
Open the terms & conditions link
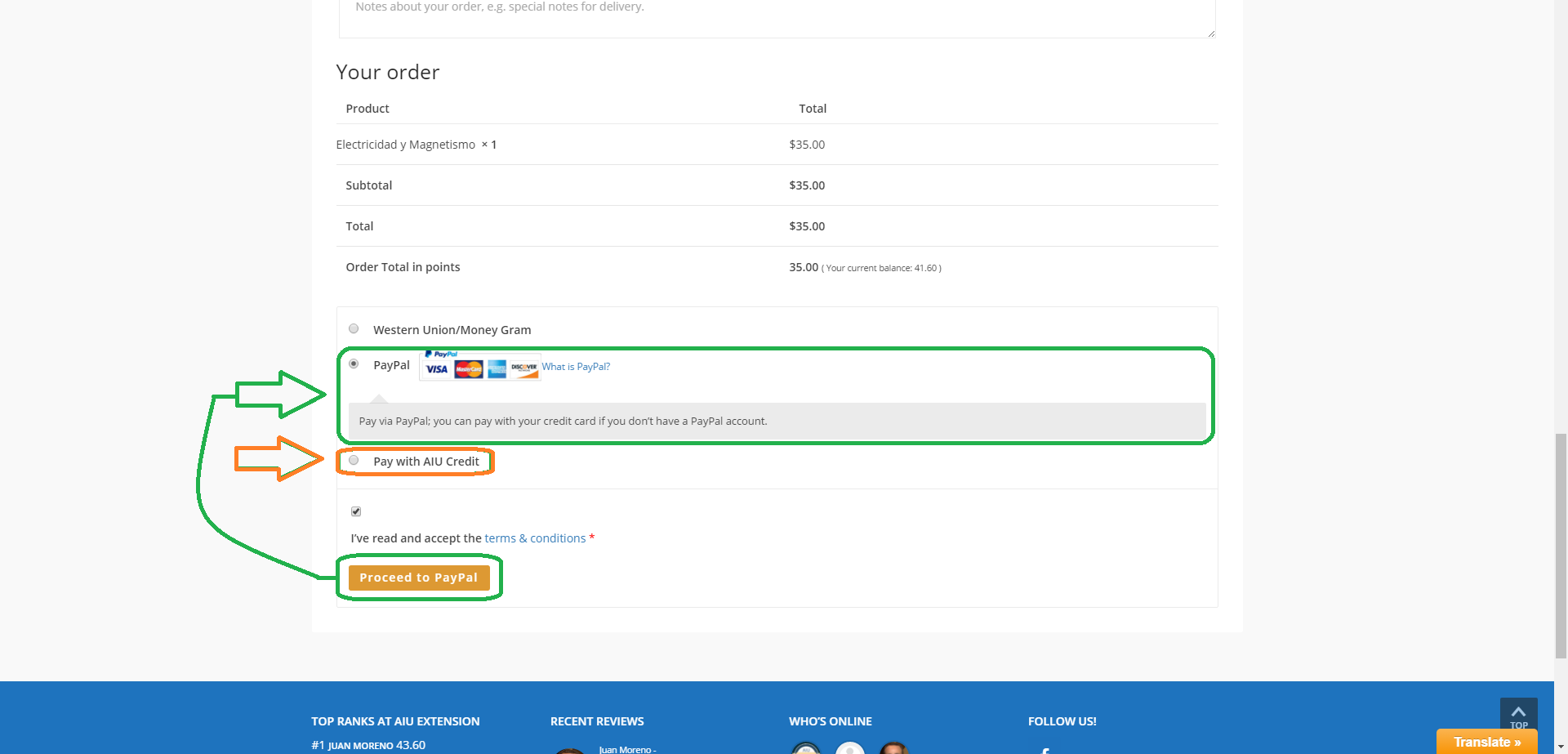pyautogui.click(x=535, y=538)
